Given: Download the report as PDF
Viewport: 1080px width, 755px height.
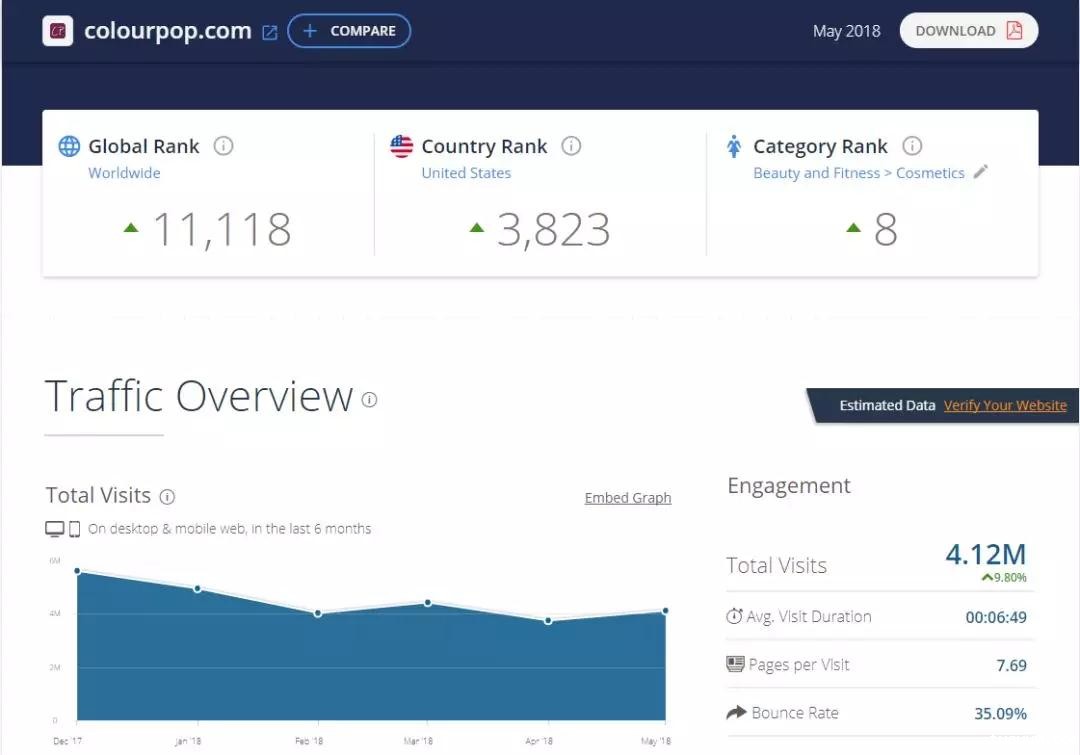Looking at the screenshot, I should 968,31.
